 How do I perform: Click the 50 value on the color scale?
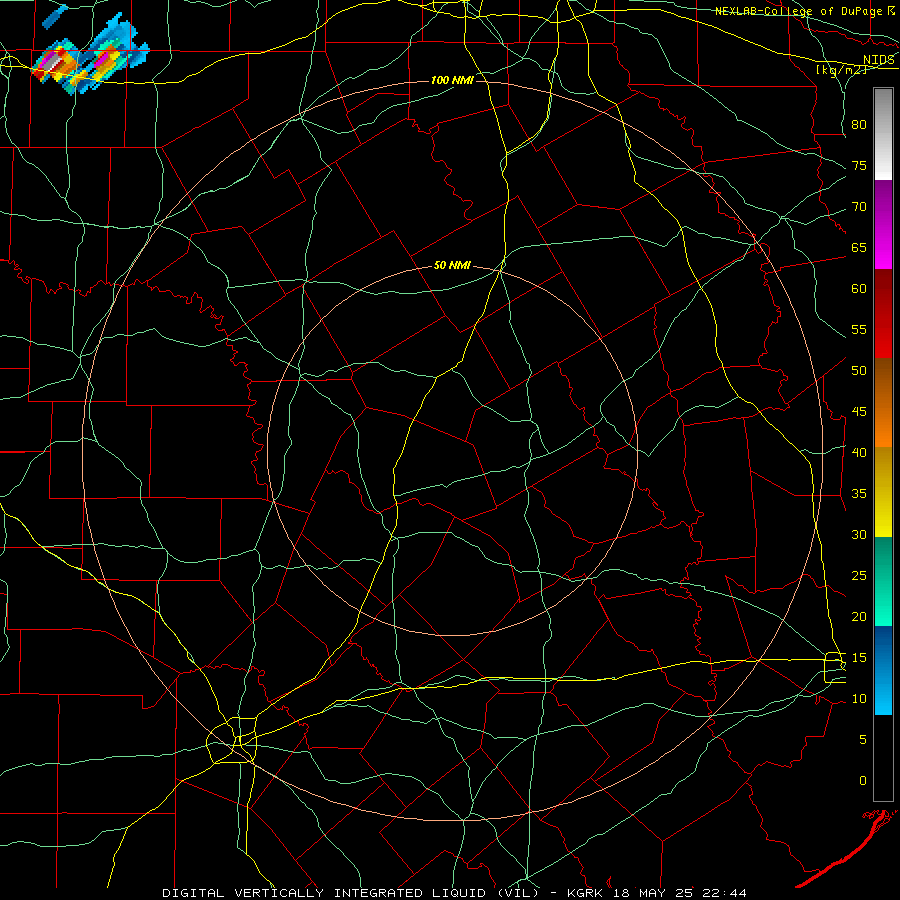coord(859,371)
